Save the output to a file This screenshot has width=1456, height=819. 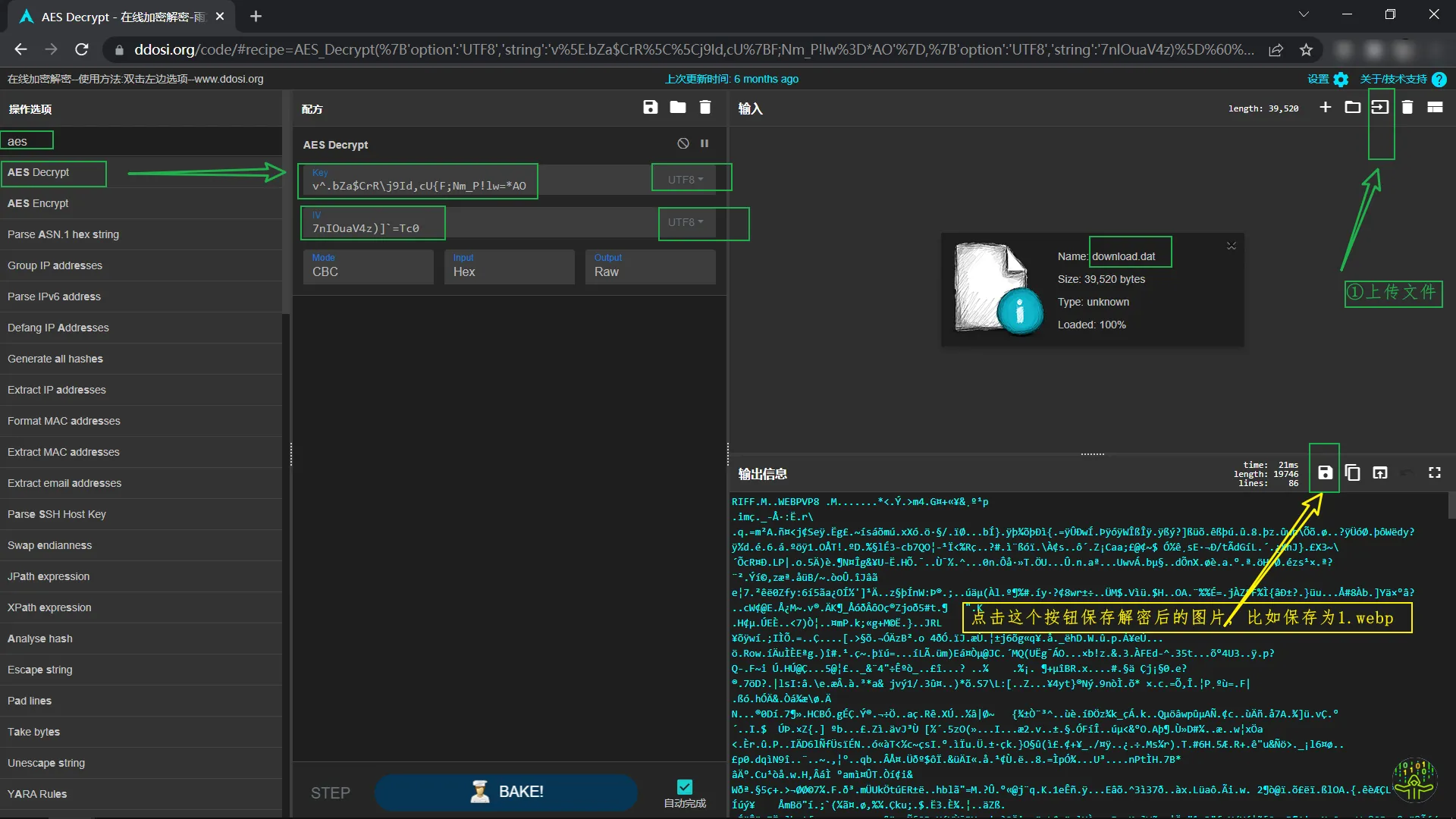[x=1324, y=472]
